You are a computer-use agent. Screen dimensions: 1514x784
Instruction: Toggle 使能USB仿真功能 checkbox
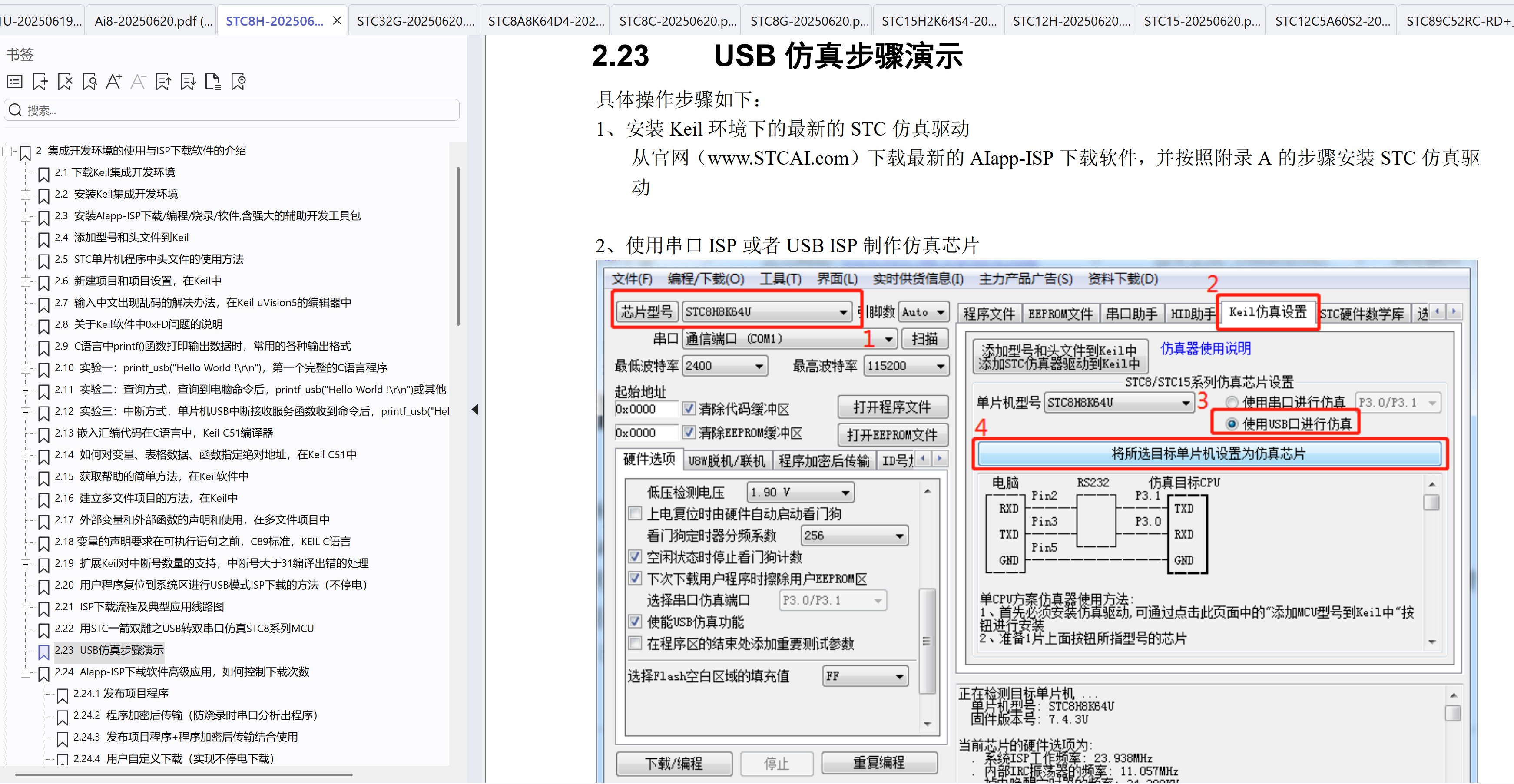[635, 621]
